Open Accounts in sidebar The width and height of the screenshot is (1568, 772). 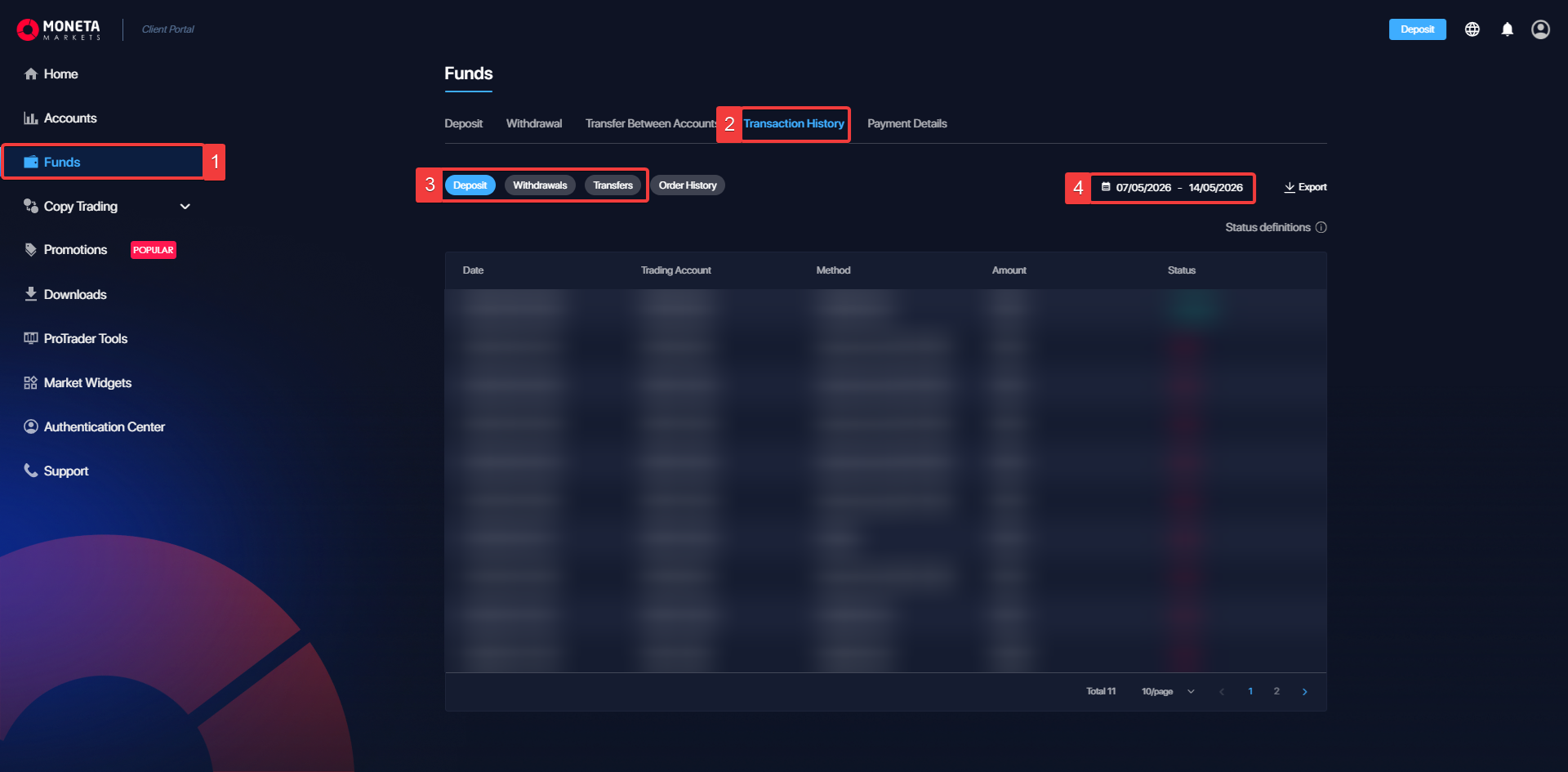70,118
